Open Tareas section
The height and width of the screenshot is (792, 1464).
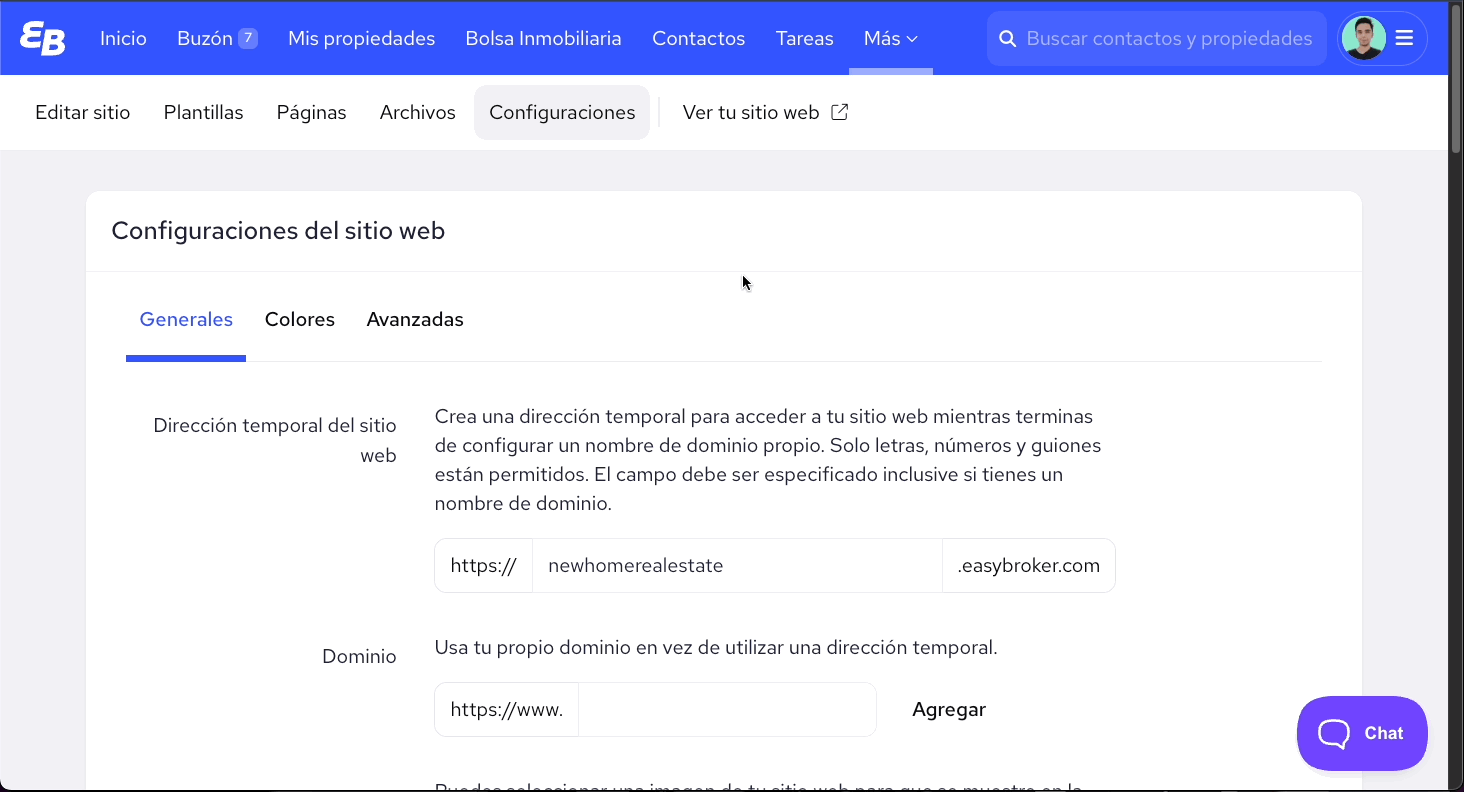pyautogui.click(x=804, y=38)
